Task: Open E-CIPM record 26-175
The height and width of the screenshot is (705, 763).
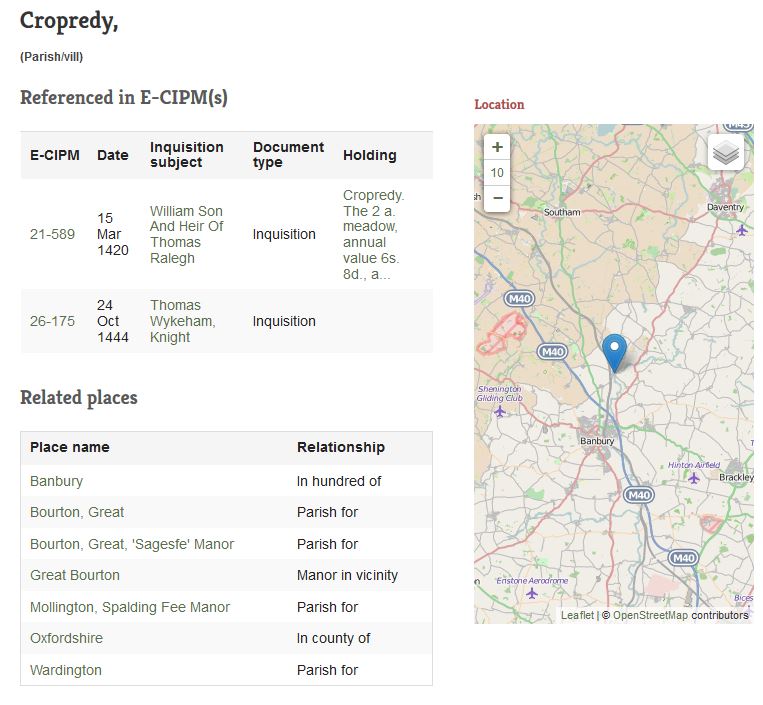Action: click(52, 322)
